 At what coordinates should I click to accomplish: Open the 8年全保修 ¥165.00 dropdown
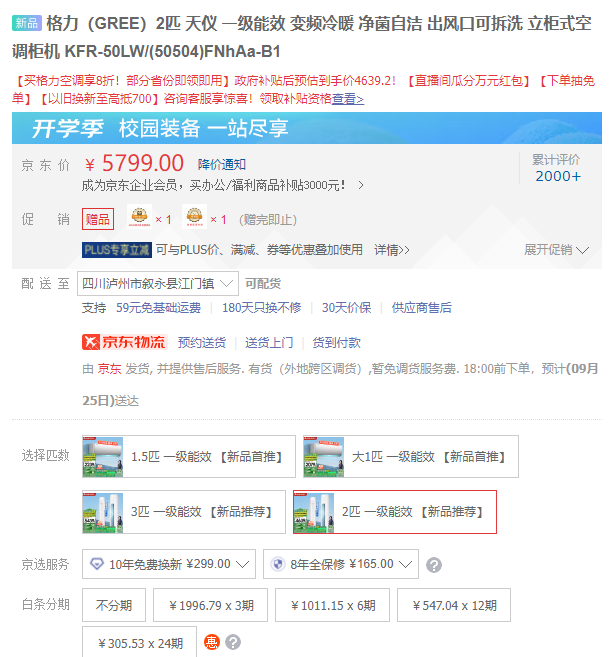point(341,564)
